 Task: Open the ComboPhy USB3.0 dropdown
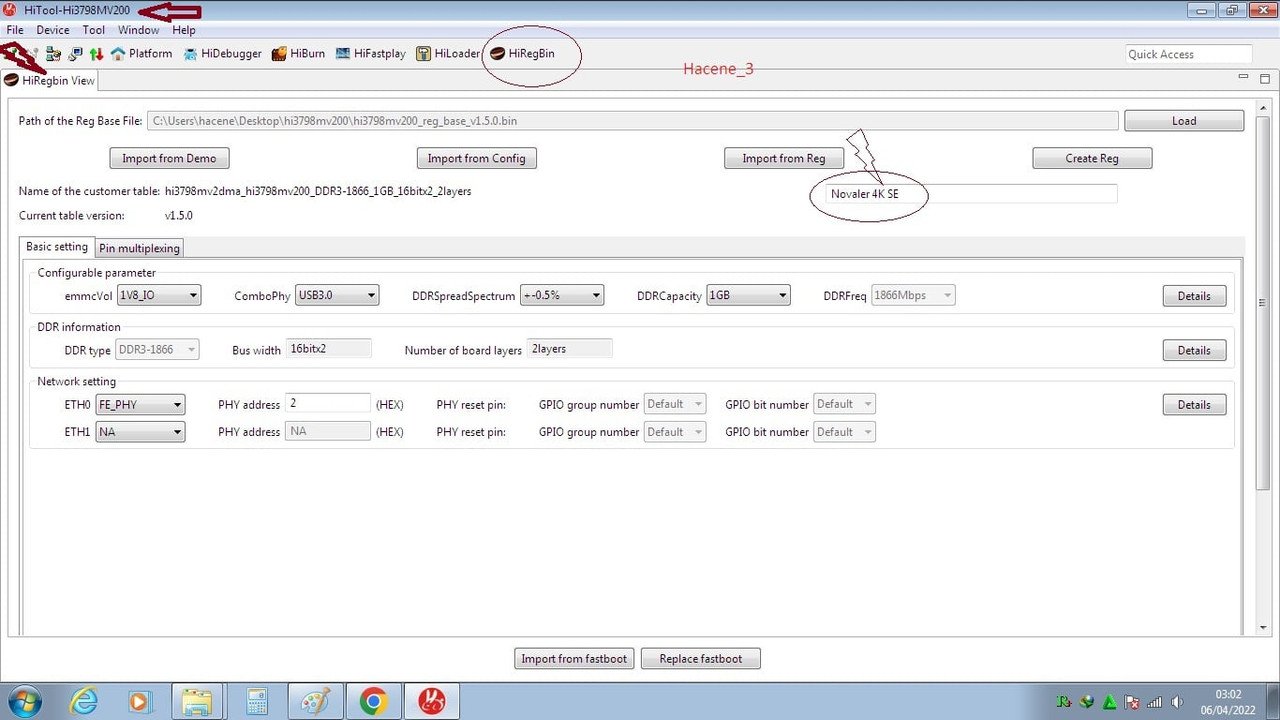[337, 295]
